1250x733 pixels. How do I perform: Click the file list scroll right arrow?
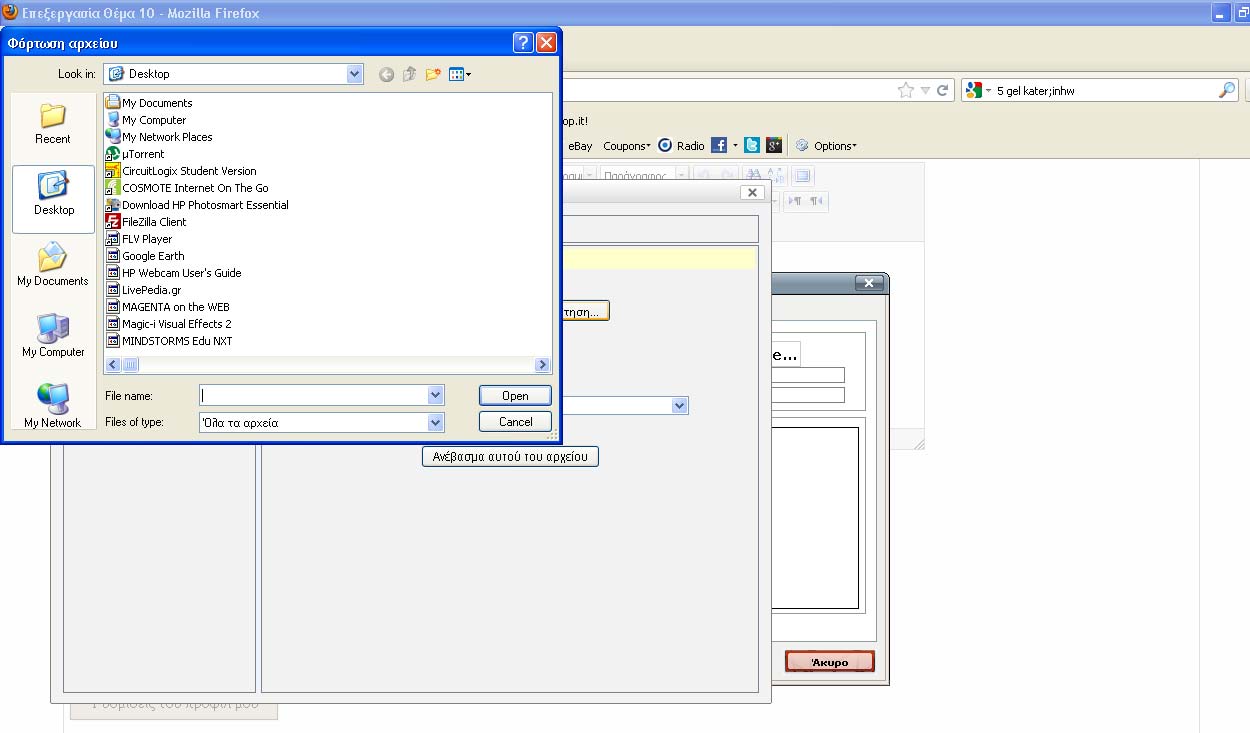tap(543, 365)
